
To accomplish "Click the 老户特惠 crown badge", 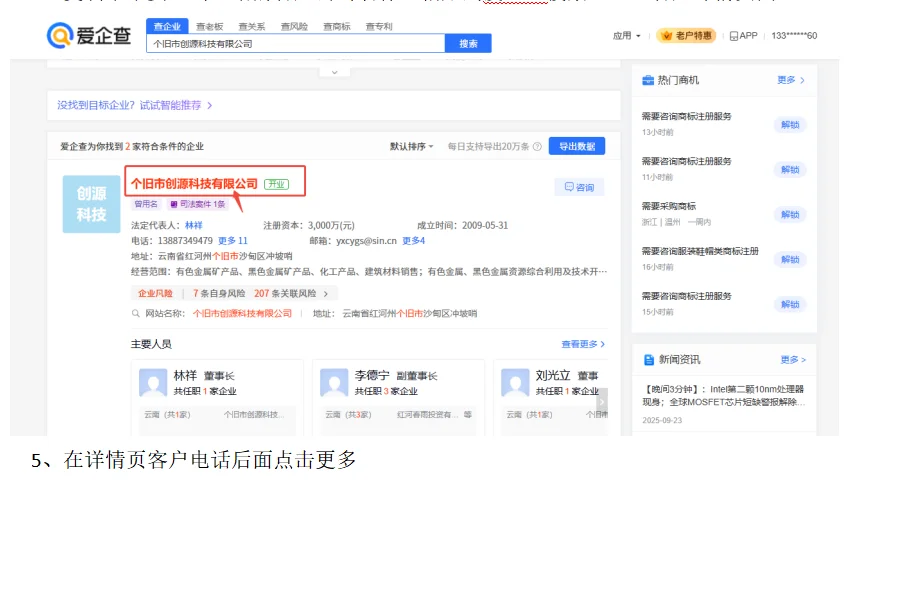I will pos(686,36).
